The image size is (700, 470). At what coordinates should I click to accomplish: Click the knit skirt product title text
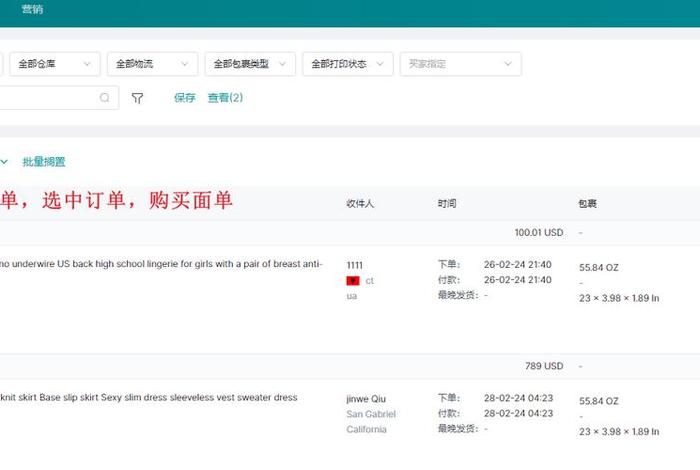coord(149,397)
